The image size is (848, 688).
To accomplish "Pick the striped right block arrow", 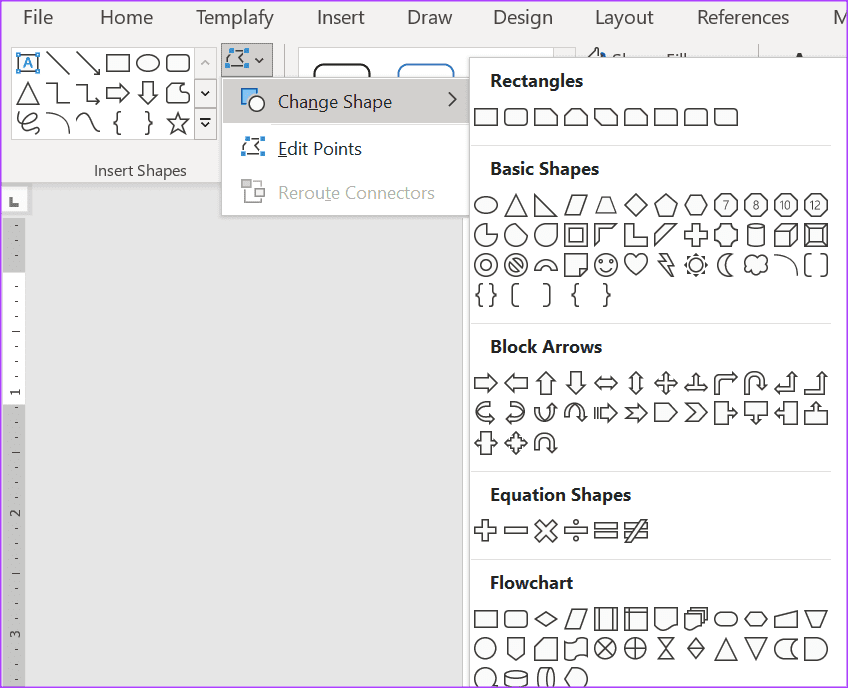I will 606,413.
